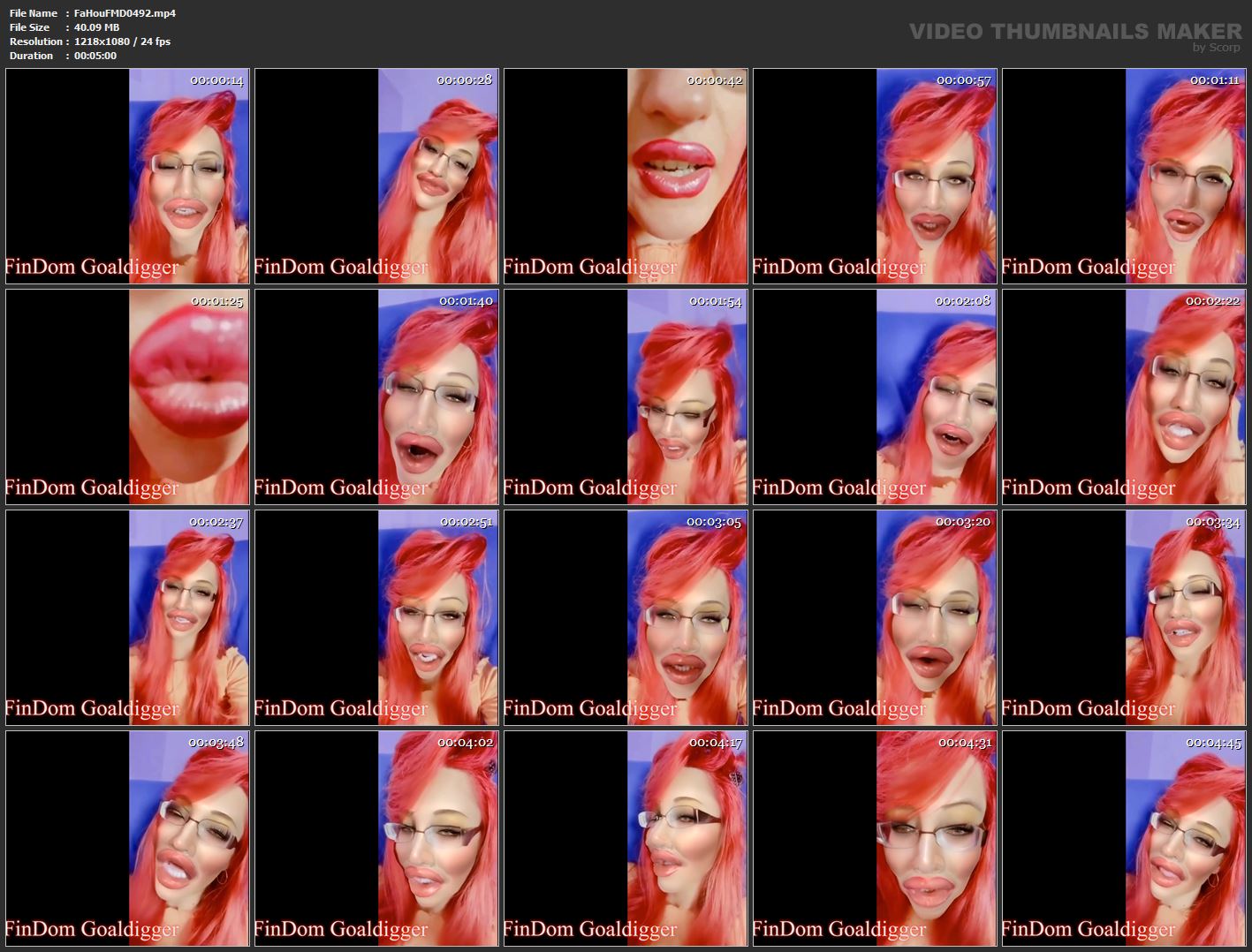This screenshot has width=1252, height=952.
Task: Open the thumbnail stamped 00:02:08
Action: point(876,397)
